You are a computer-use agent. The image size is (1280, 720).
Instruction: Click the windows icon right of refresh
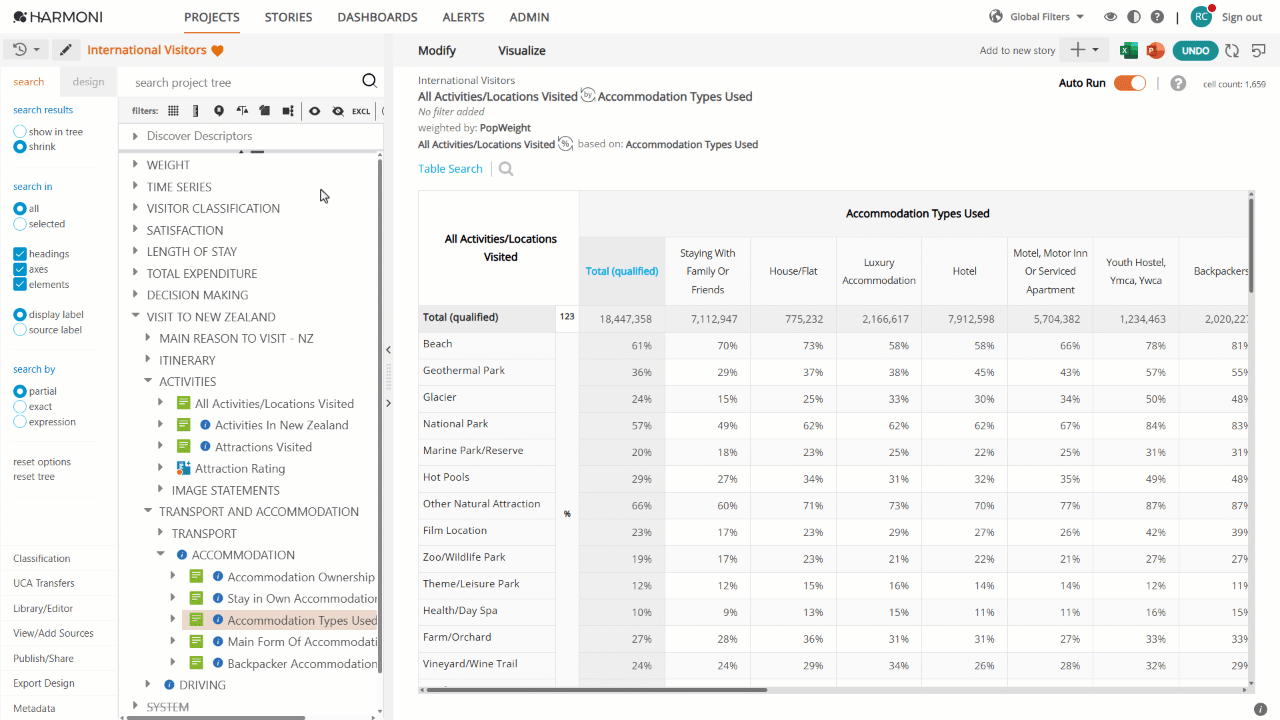pyautogui.click(x=1258, y=50)
